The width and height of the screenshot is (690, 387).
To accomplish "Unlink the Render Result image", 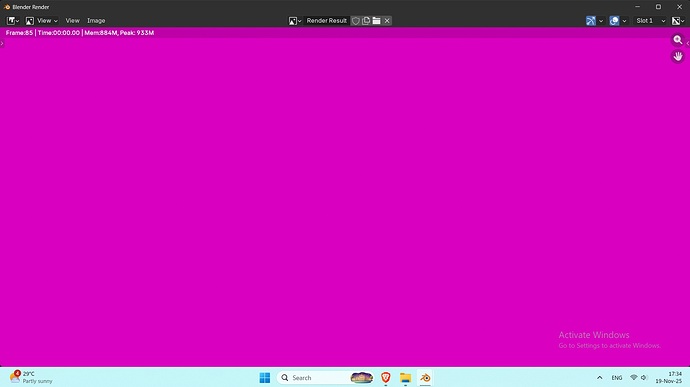I will tap(387, 21).
